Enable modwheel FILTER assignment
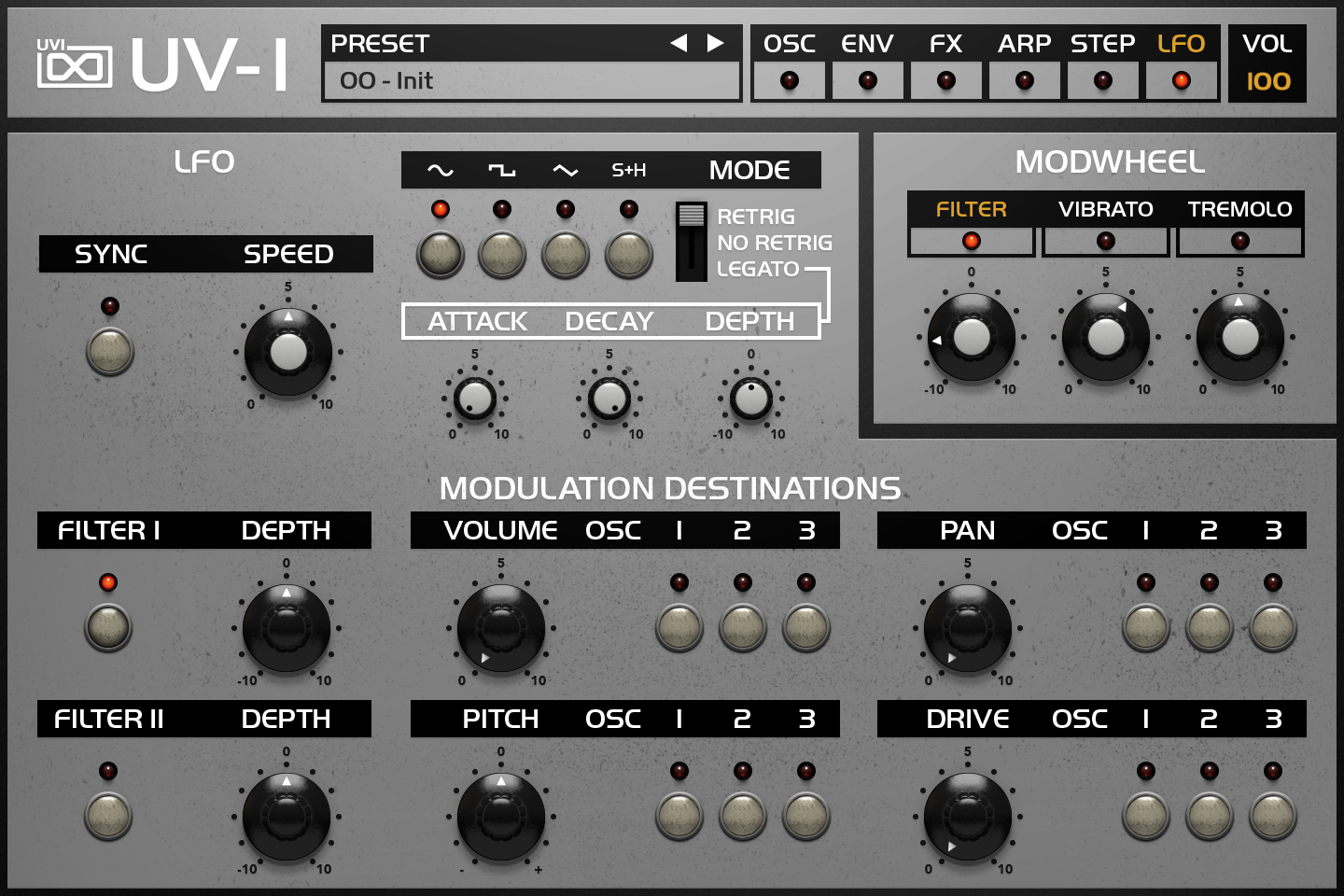 pos(972,241)
